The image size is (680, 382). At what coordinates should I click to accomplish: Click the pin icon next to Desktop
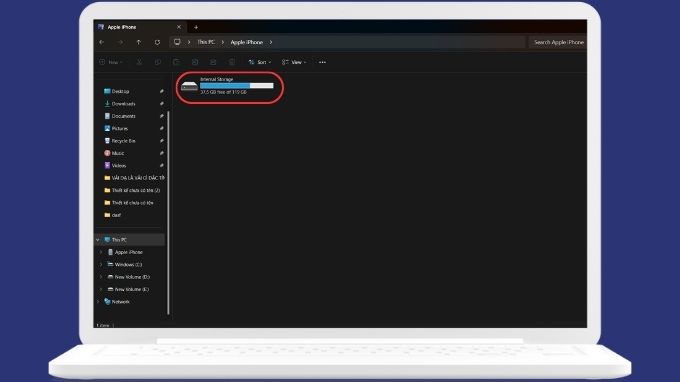(161, 91)
